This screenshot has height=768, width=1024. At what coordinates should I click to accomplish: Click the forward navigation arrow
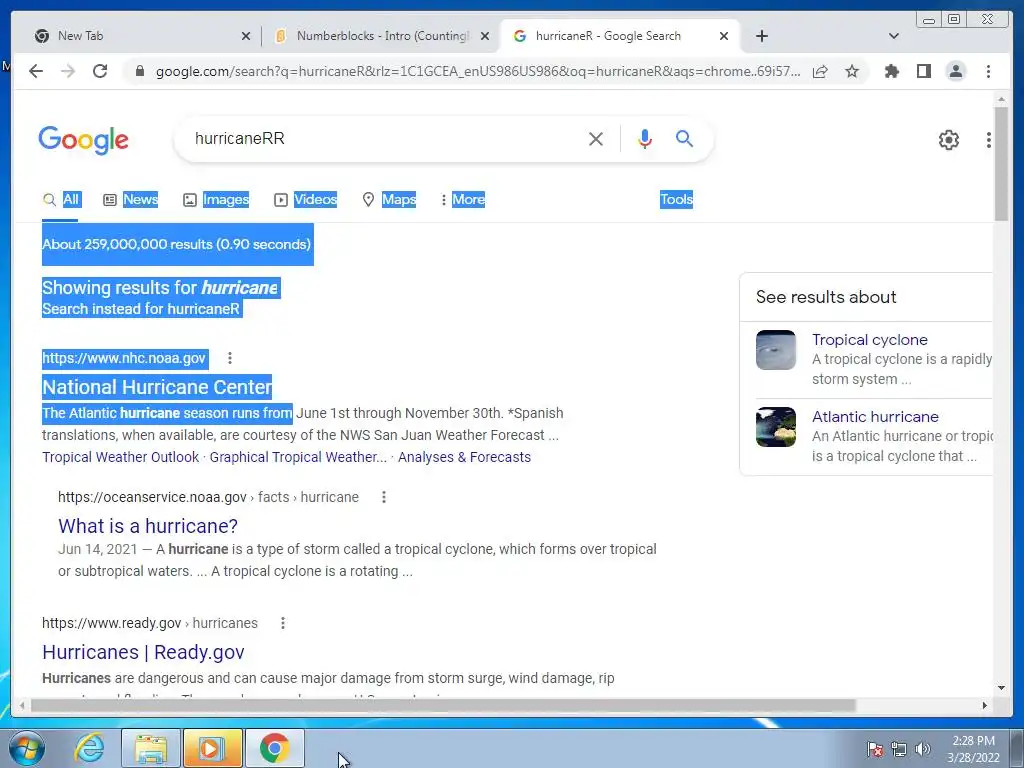click(x=68, y=71)
